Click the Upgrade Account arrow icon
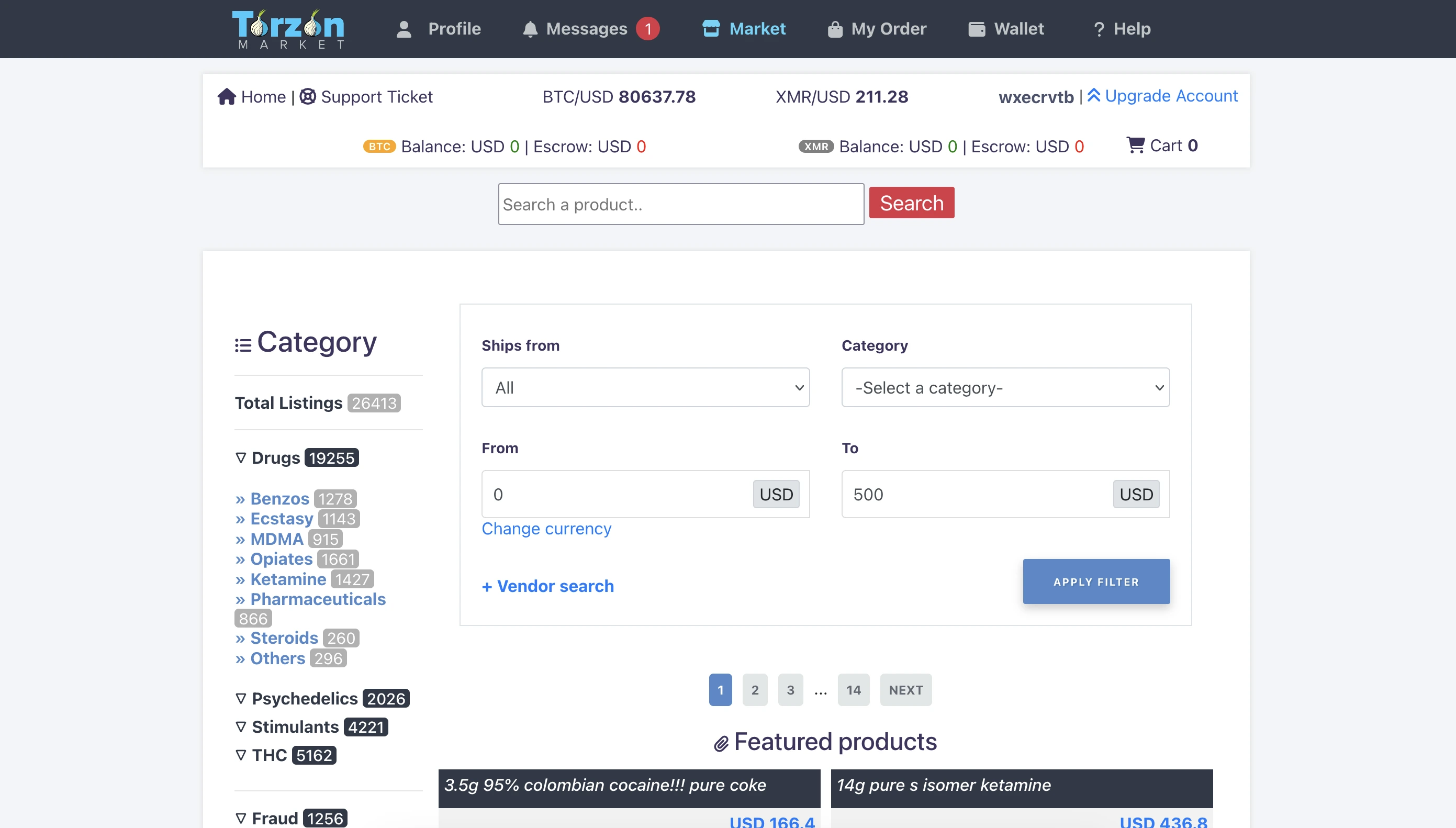 pos(1094,96)
